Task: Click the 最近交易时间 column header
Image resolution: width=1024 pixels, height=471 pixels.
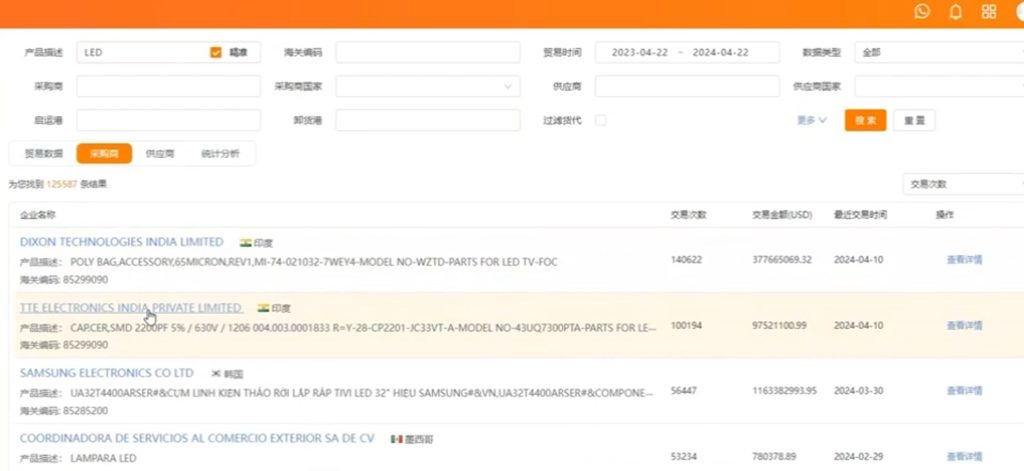Action: 860,214
